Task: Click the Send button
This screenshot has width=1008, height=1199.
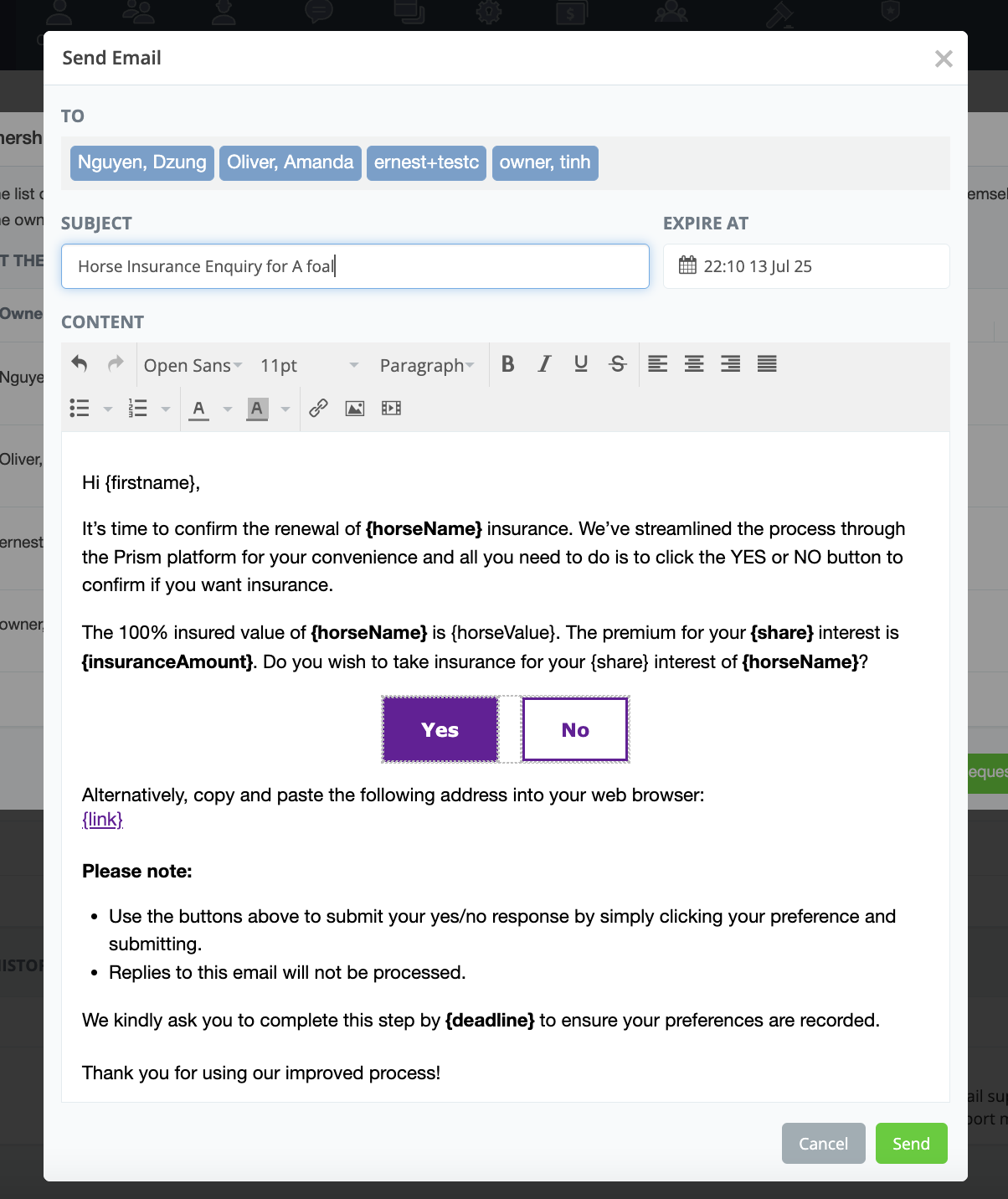Action: 911,1144
